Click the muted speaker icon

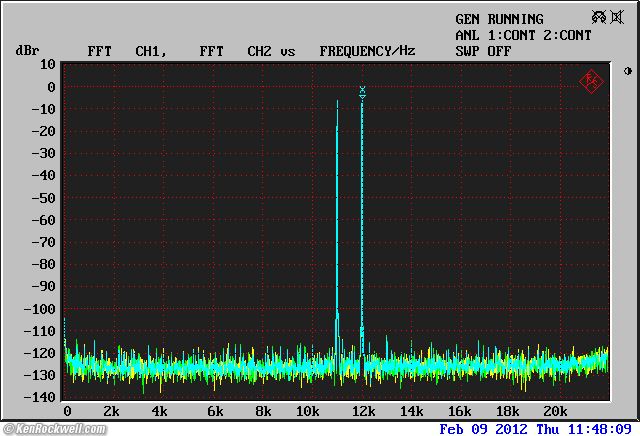click(619, 17)
